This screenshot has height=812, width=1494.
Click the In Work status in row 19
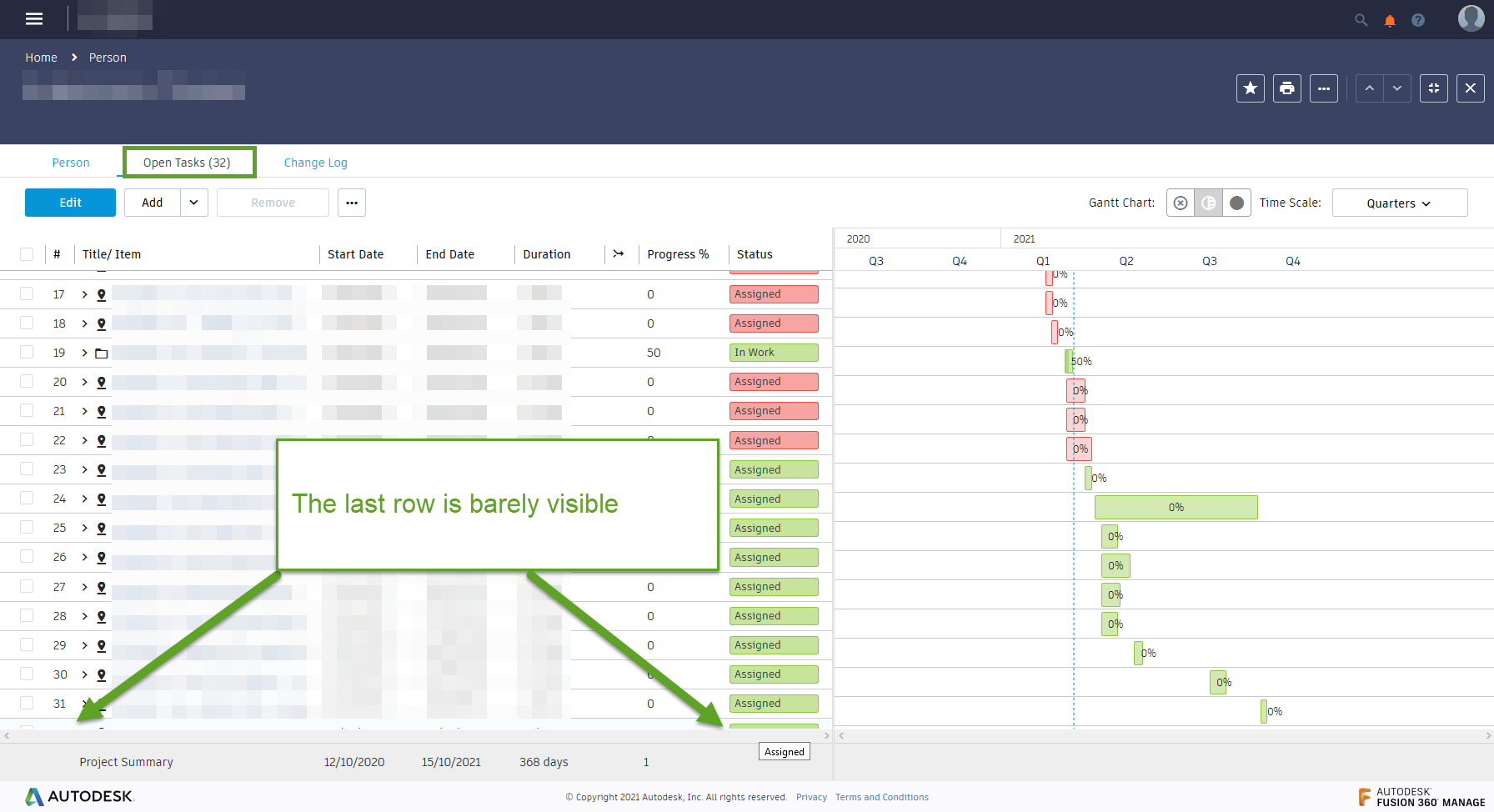click(774, 353)
